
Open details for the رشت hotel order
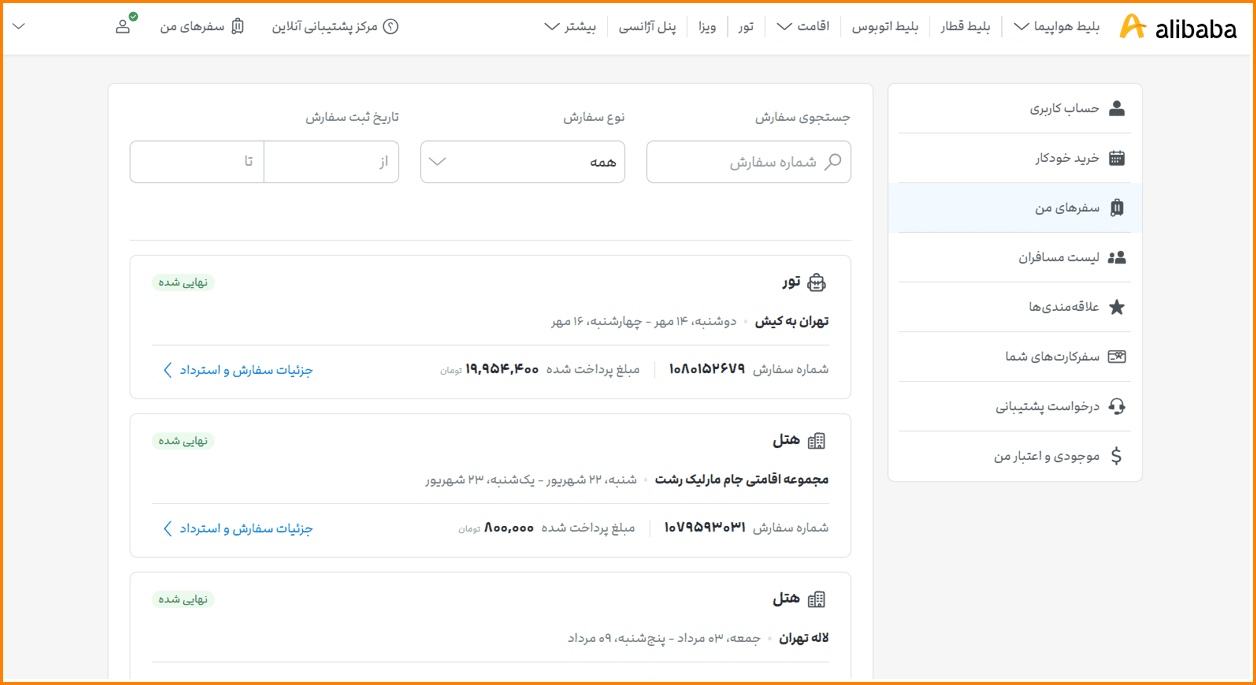click(x=238, y=528)
